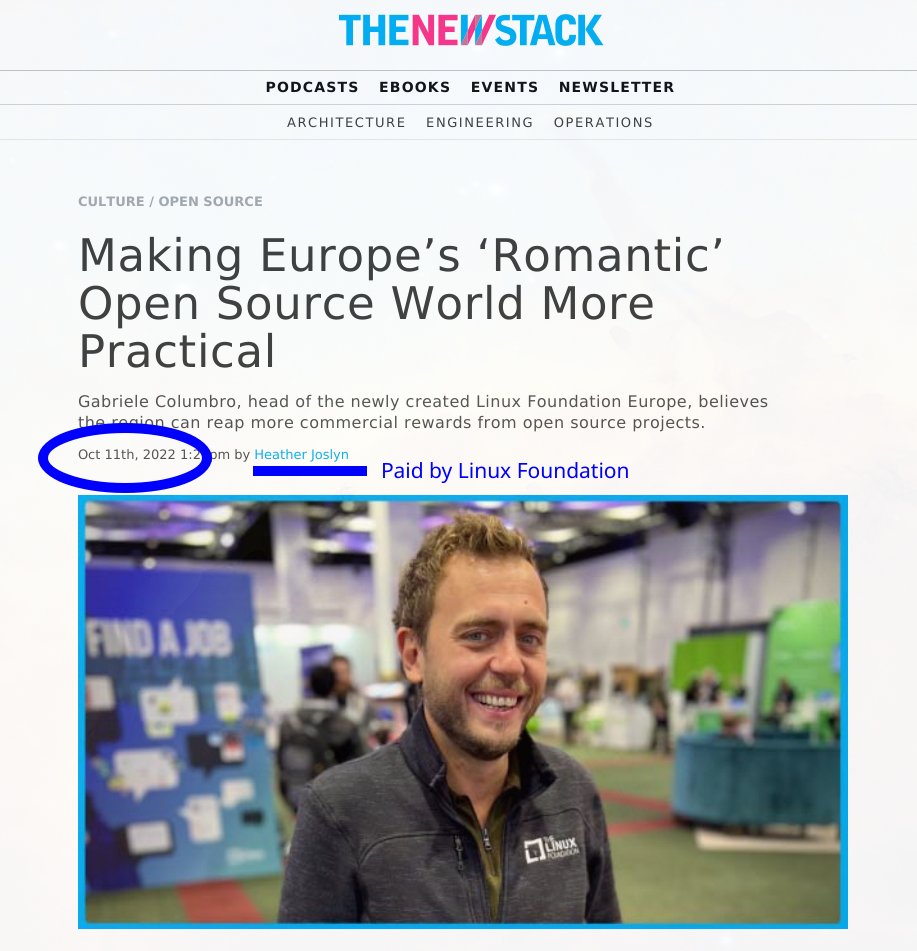
Task: Switch to the Architecture category
Action: click(x=346, y=123)
